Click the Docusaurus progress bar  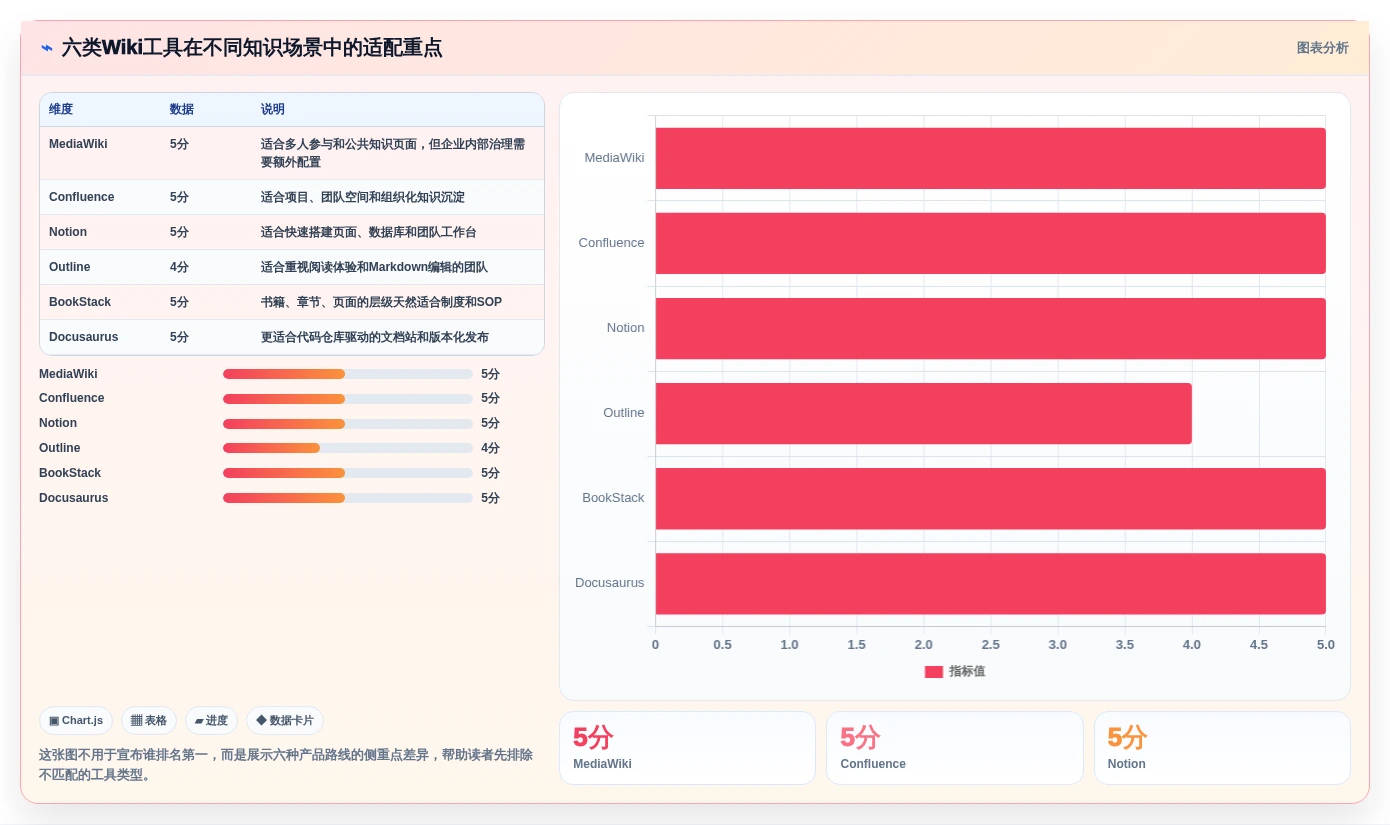point(348,498)
